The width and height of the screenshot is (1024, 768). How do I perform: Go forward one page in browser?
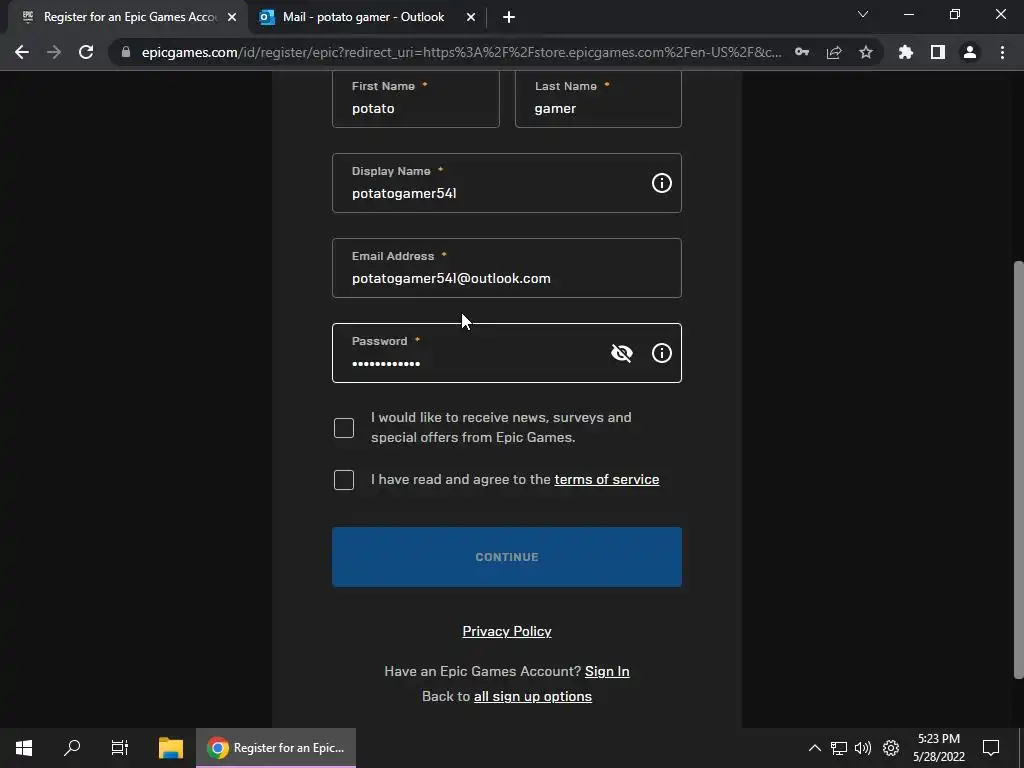54,52
